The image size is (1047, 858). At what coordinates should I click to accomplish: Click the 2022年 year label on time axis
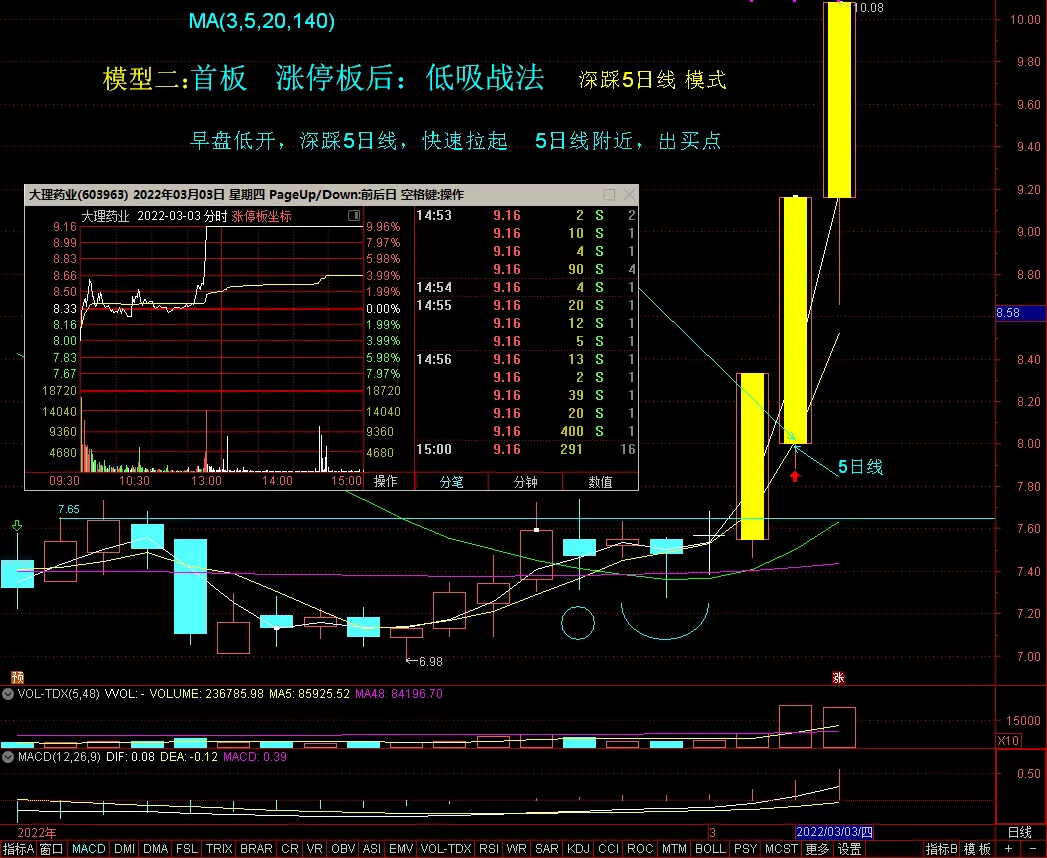point(37,832)
